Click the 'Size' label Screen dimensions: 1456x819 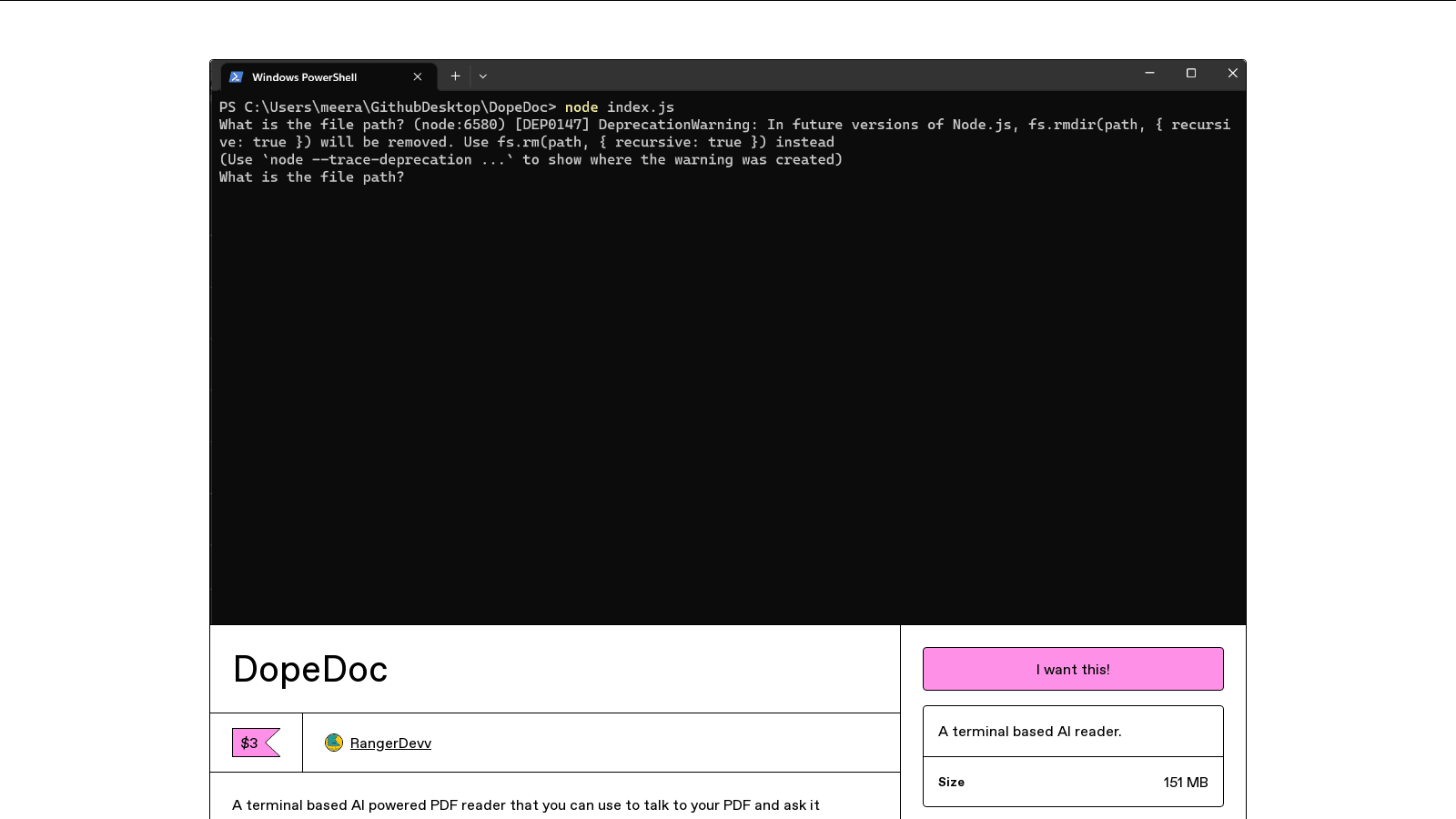click(x=951, y=782)
